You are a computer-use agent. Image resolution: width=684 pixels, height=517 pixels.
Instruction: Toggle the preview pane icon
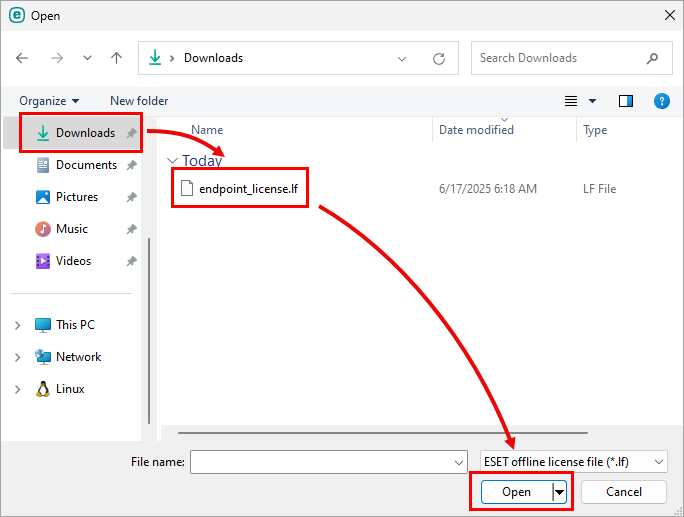(626, 101)
